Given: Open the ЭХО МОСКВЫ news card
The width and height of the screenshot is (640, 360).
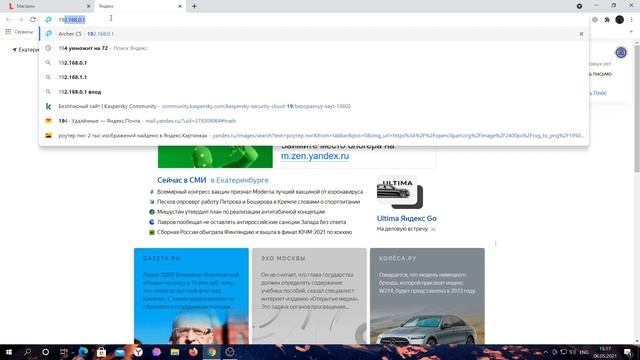Looking at the screenshot, I should (x=309, y=296).
